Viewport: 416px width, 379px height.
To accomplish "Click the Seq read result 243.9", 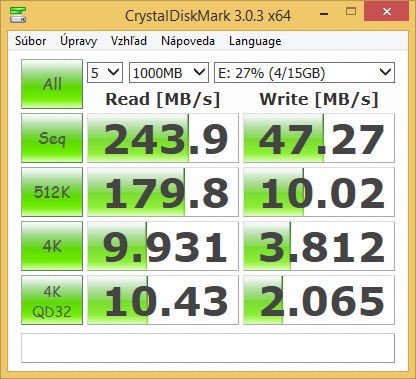I will click(x=163, y=138).
